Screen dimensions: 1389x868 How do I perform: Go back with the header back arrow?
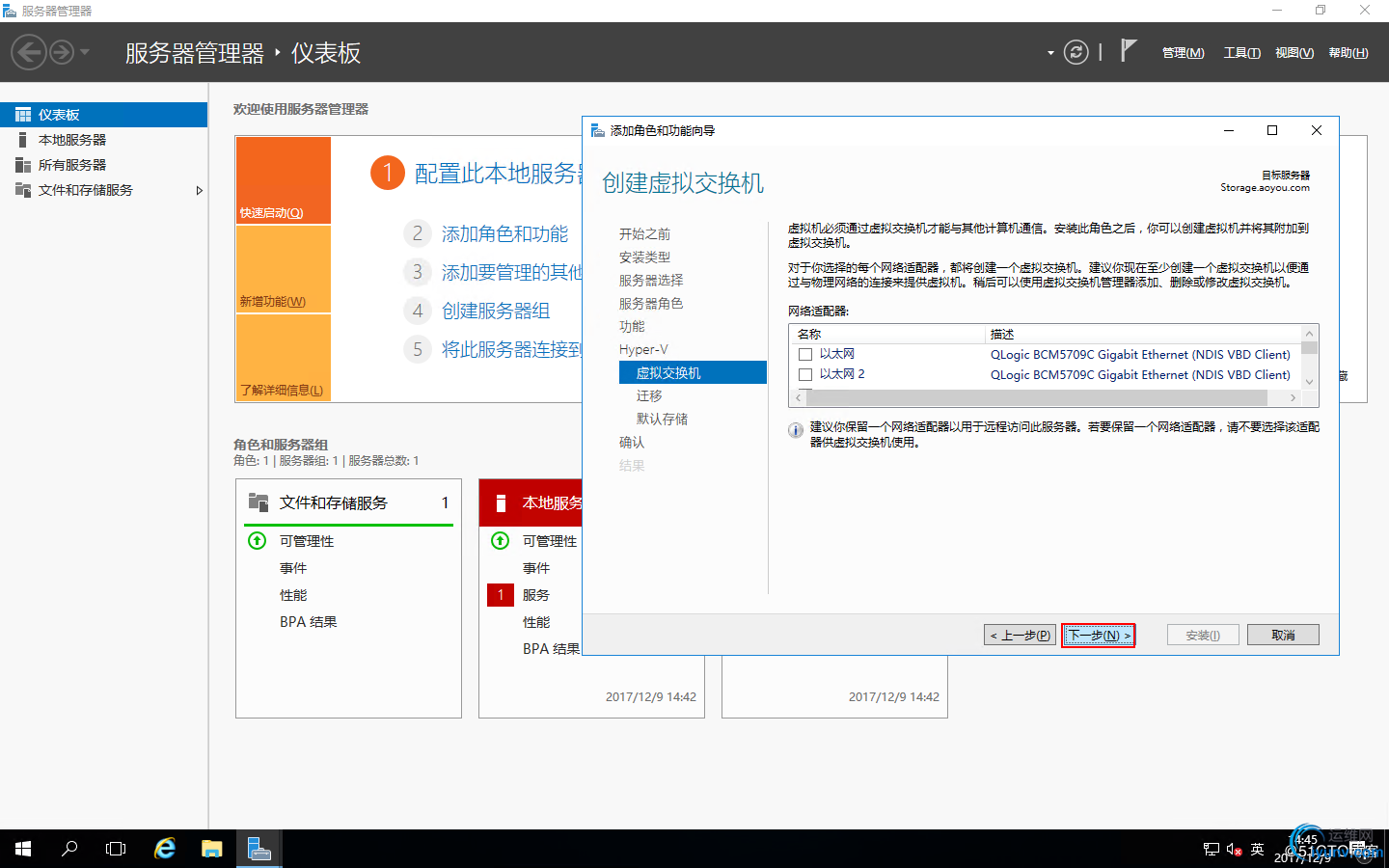click(29, 52)
